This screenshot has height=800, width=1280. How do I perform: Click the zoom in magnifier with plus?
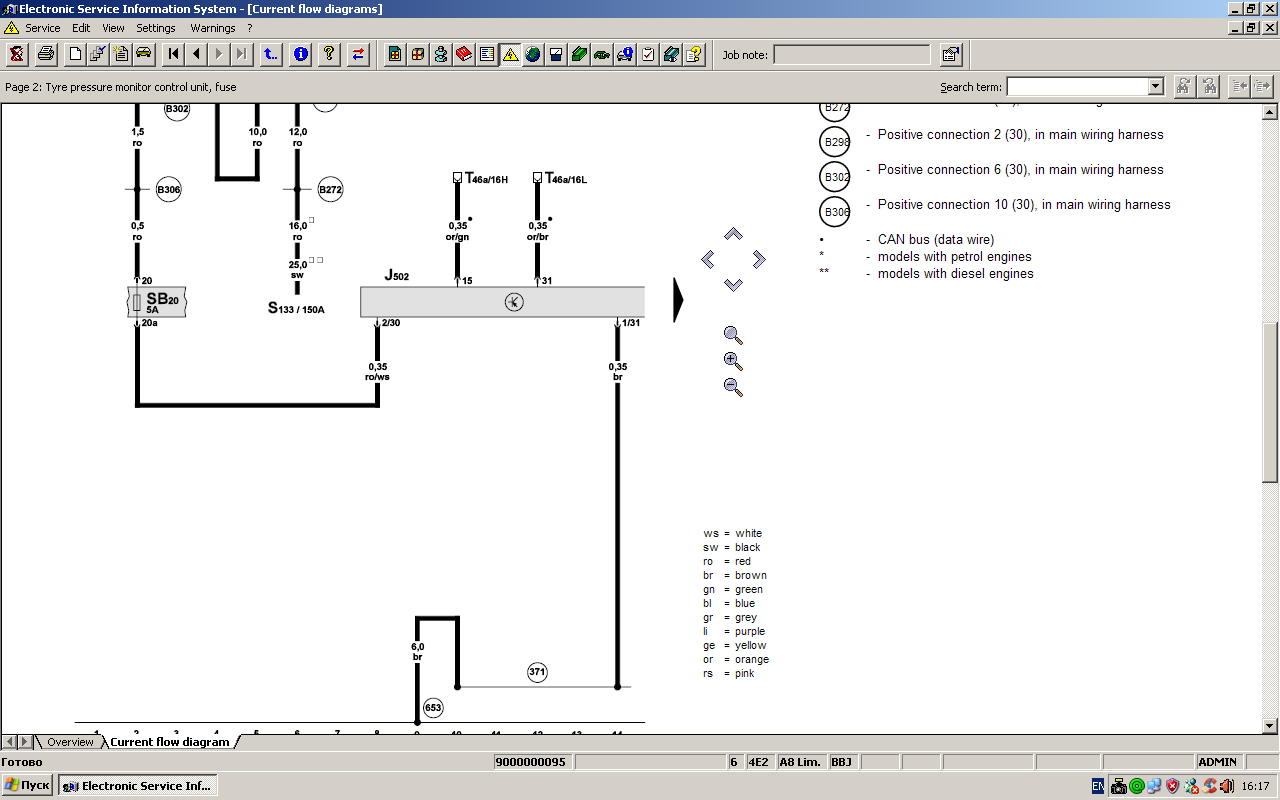tap(733, 361)
